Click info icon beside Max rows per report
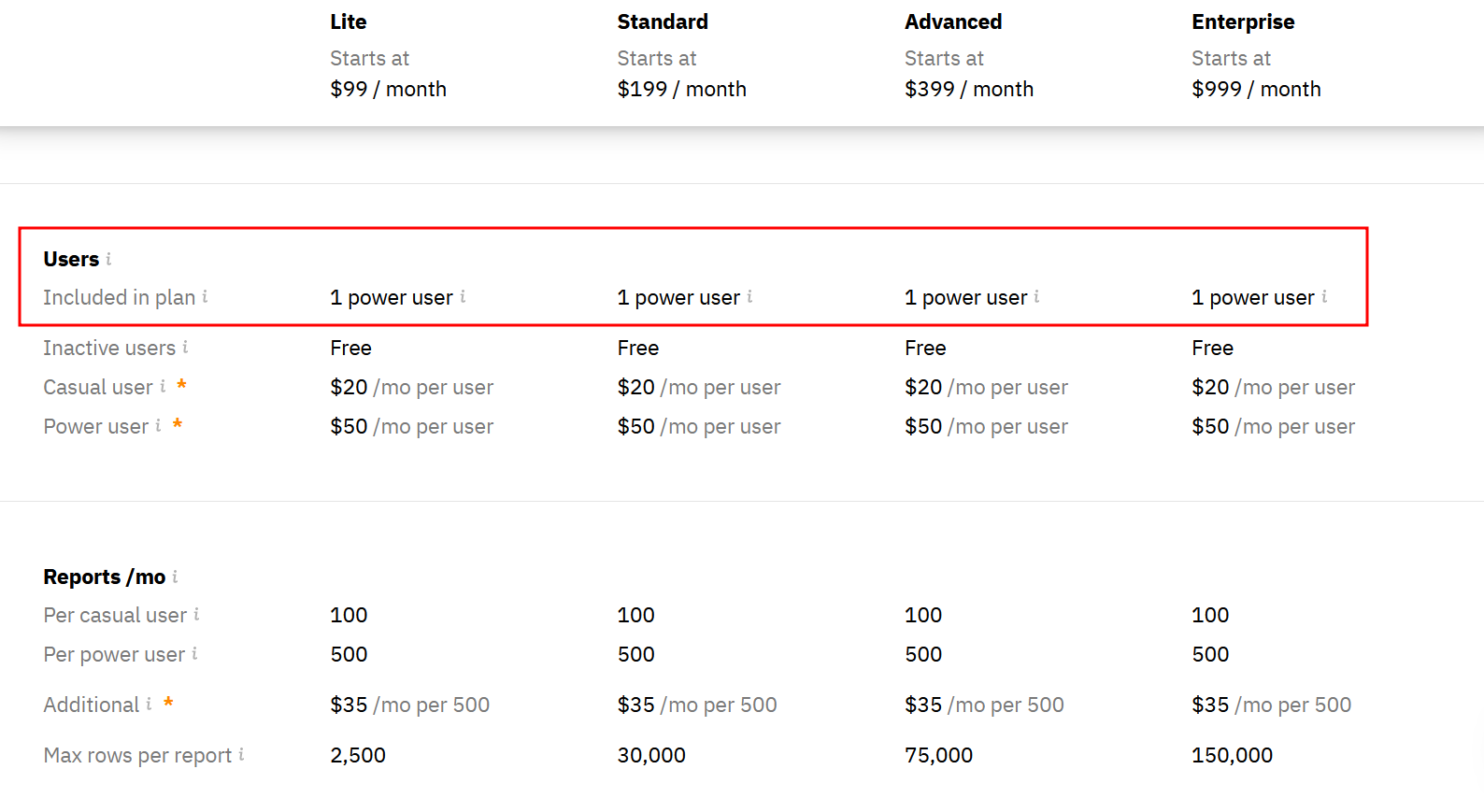The image size is (1484, 812). (241, 754)
